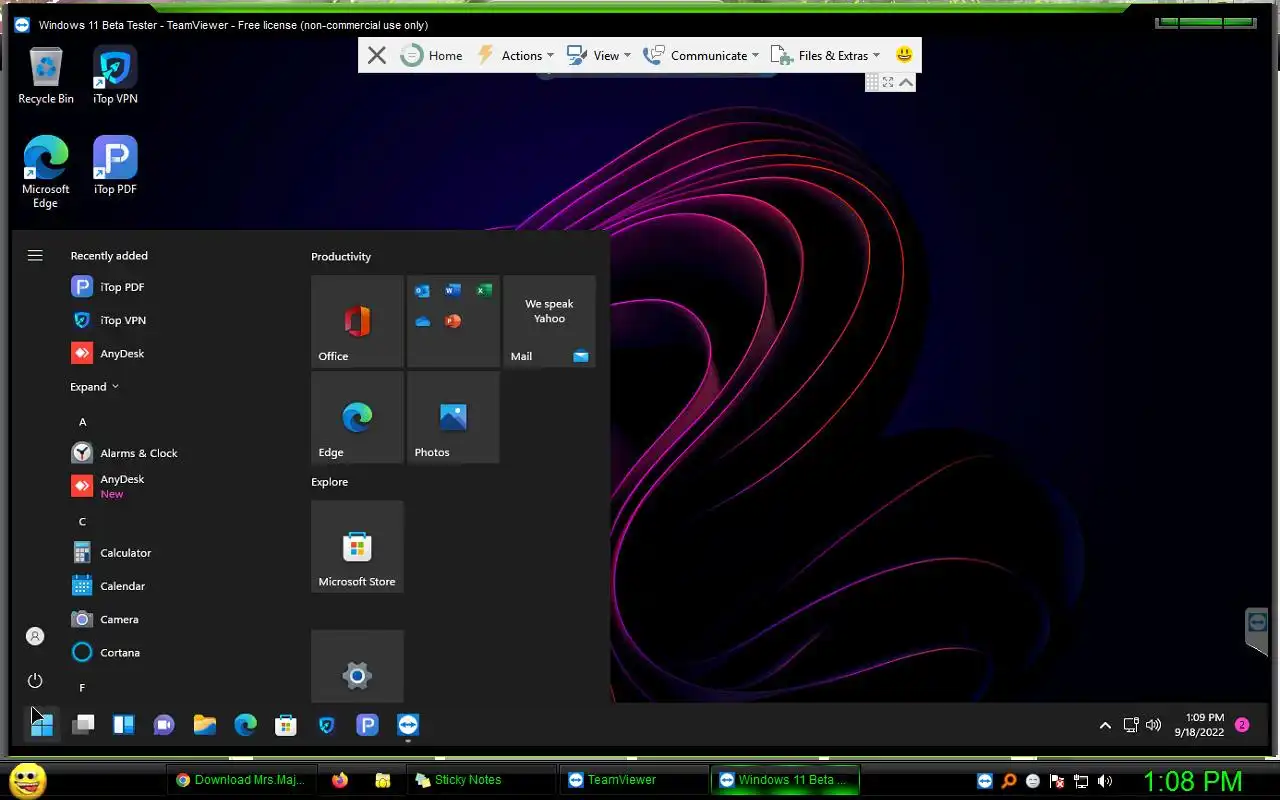Viewport: 1280px width, 800px height.
Task: Launch the Calculator app
Action: point(112,553)
